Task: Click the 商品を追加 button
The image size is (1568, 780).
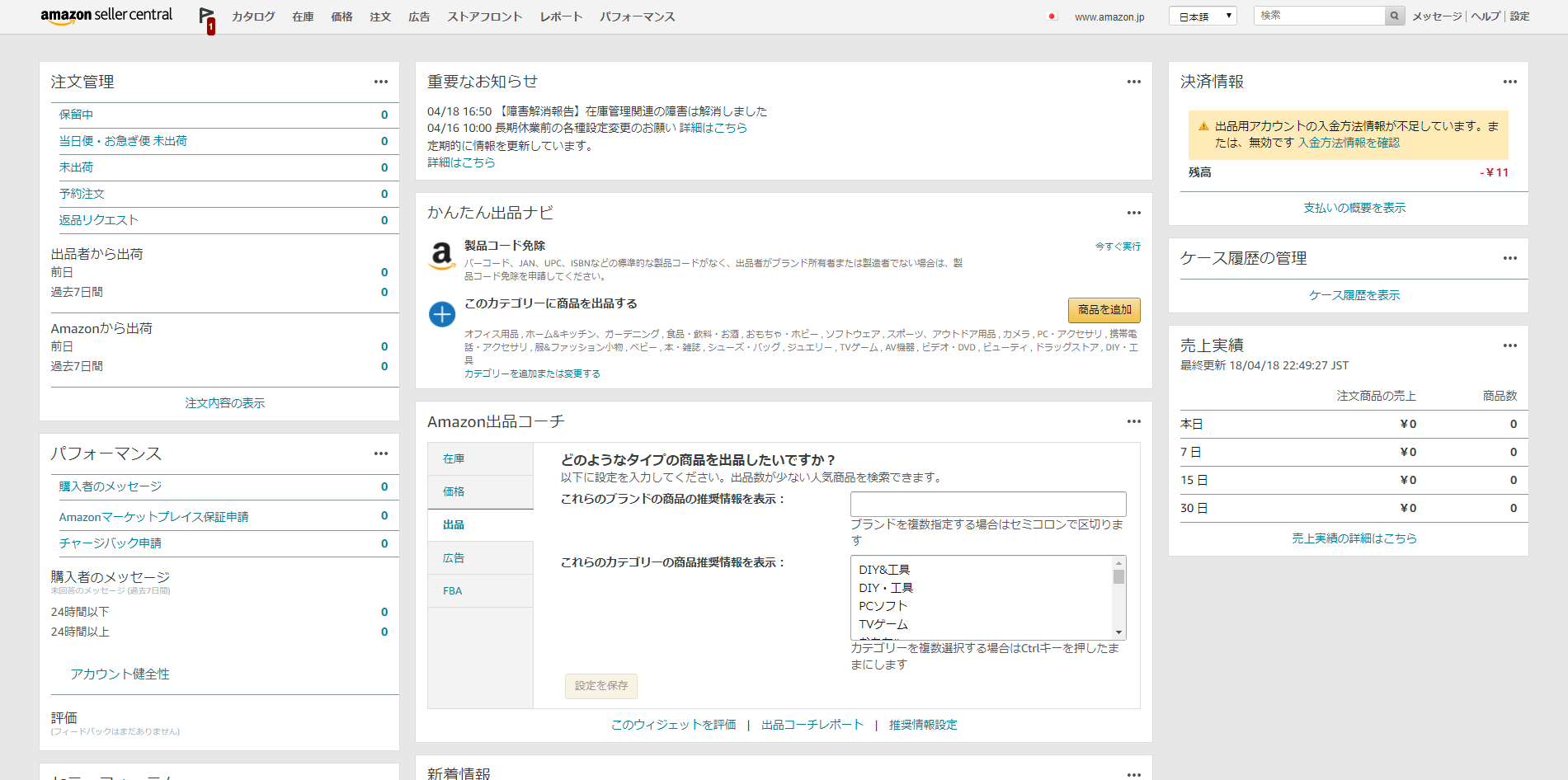Action: pyautogui.click(x=1104, y=311)
